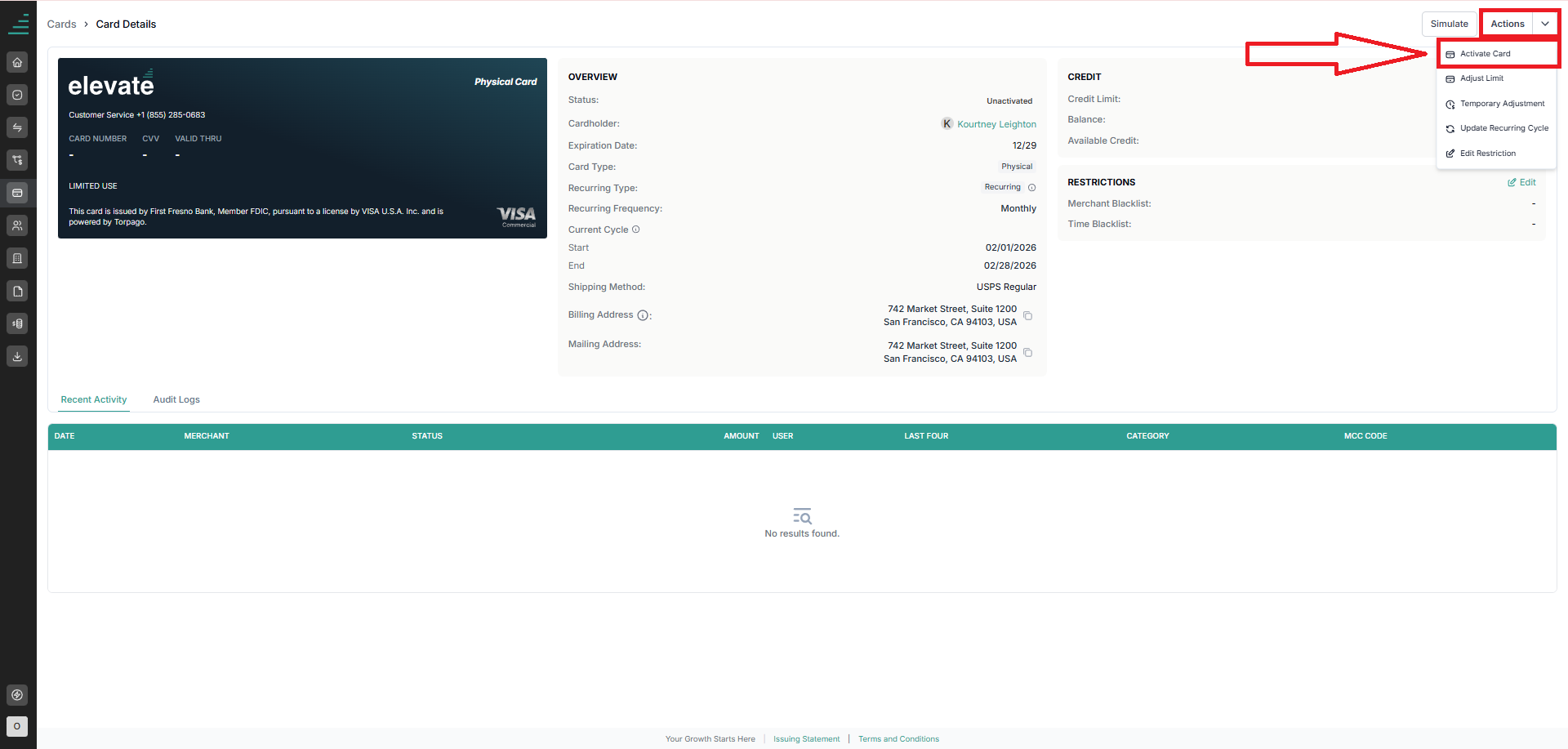Open the users icon in sidebar
Viewport: 1568px width, 749px height.
[x=17, y=225]
